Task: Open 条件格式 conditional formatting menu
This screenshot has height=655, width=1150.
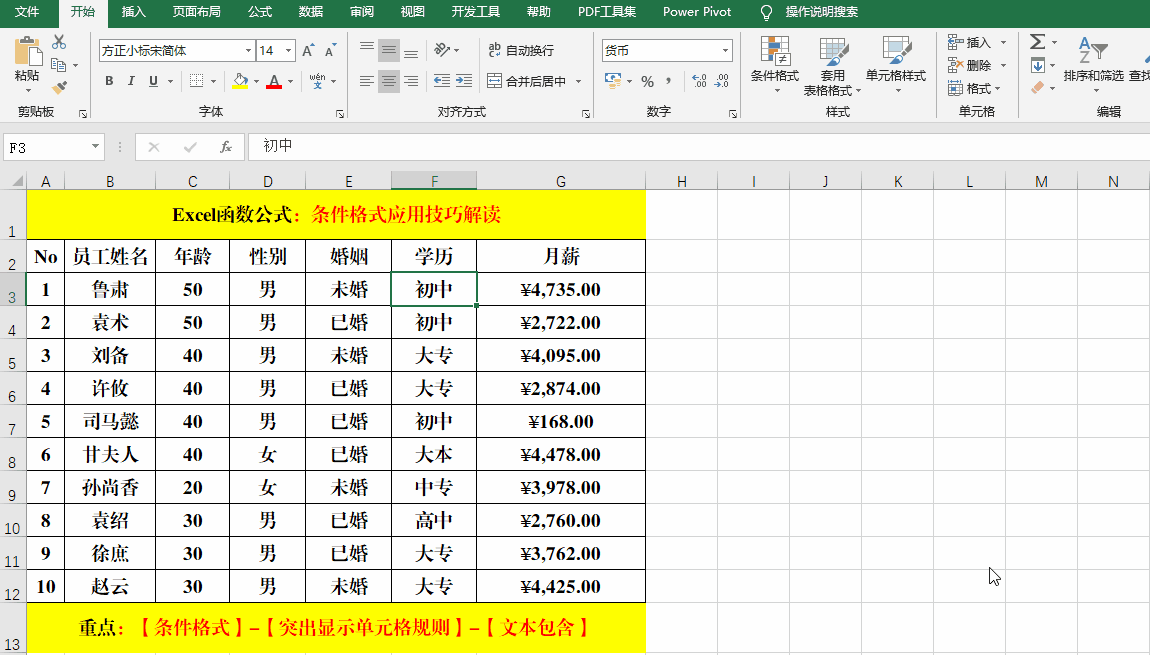Action: point(775,66)
